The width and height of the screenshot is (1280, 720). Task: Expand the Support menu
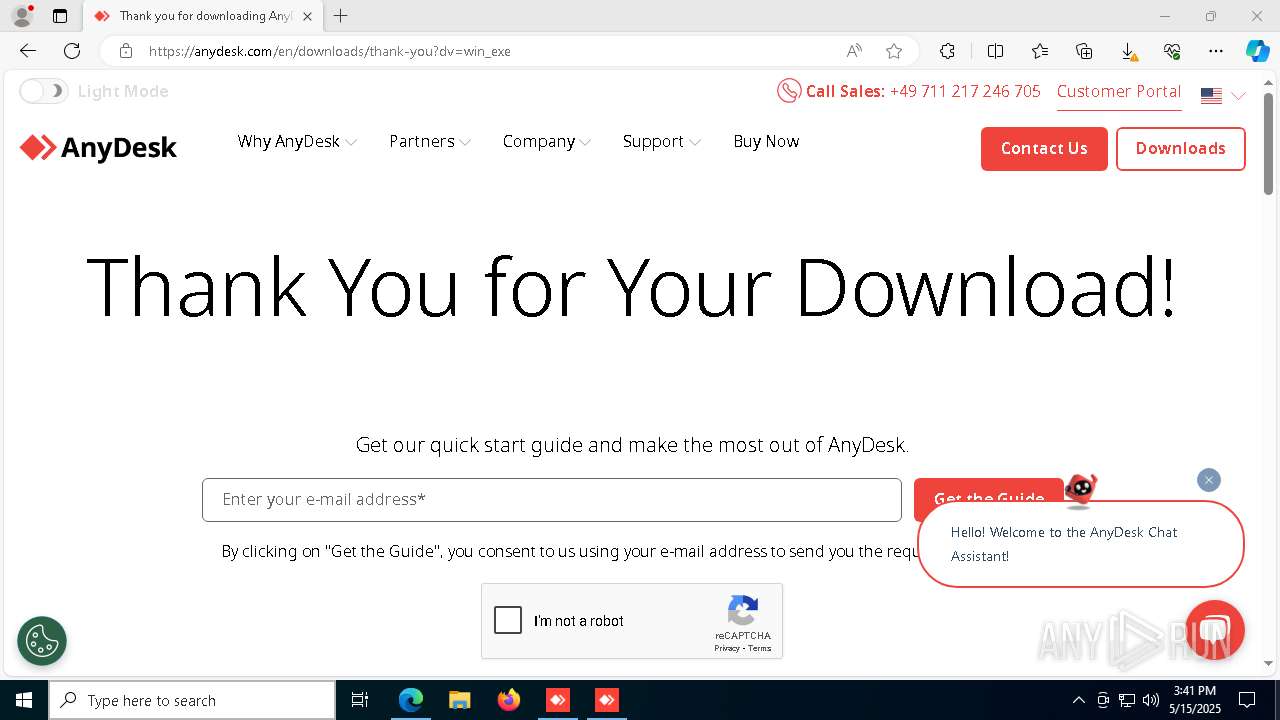[661, 142]
